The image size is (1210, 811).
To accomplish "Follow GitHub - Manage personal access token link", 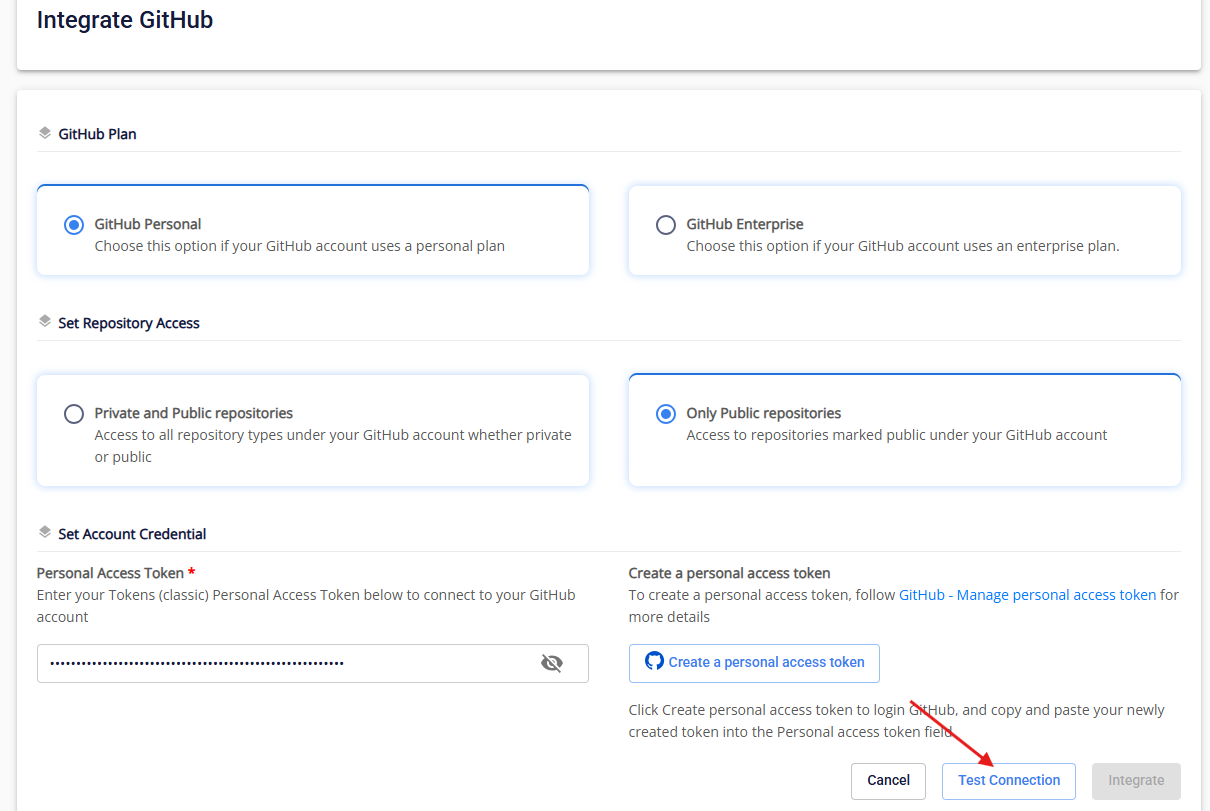I will tap(1027, 595).
